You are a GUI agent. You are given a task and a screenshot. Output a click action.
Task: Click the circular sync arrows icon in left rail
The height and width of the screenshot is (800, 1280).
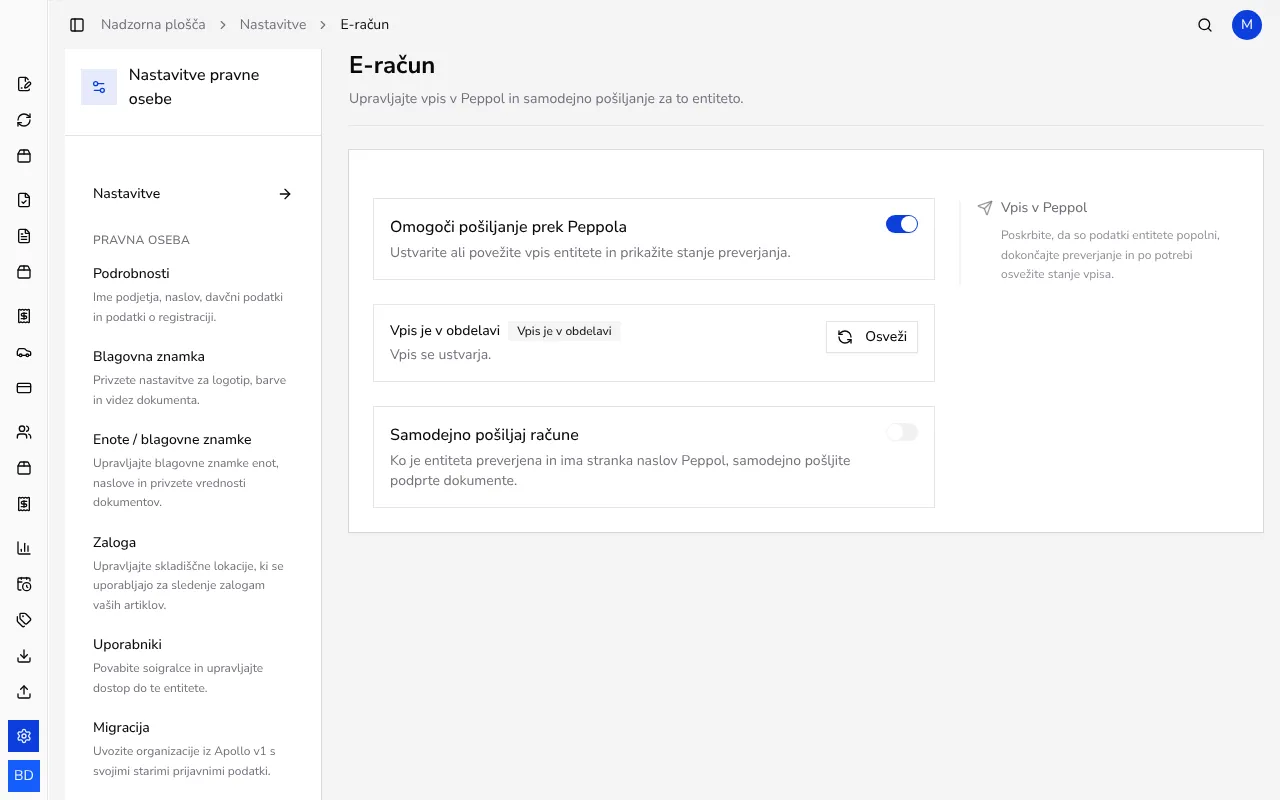pos(24,120)
